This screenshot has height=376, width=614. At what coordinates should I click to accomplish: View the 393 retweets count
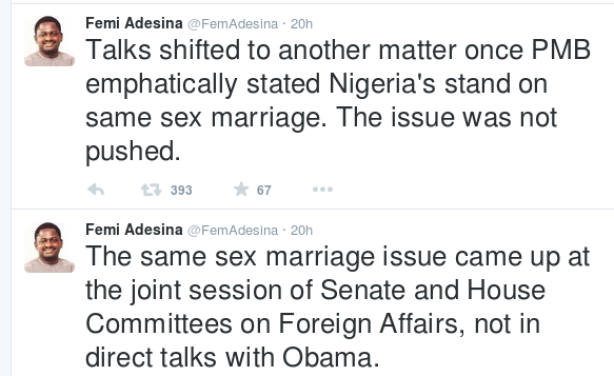[181, 190]
